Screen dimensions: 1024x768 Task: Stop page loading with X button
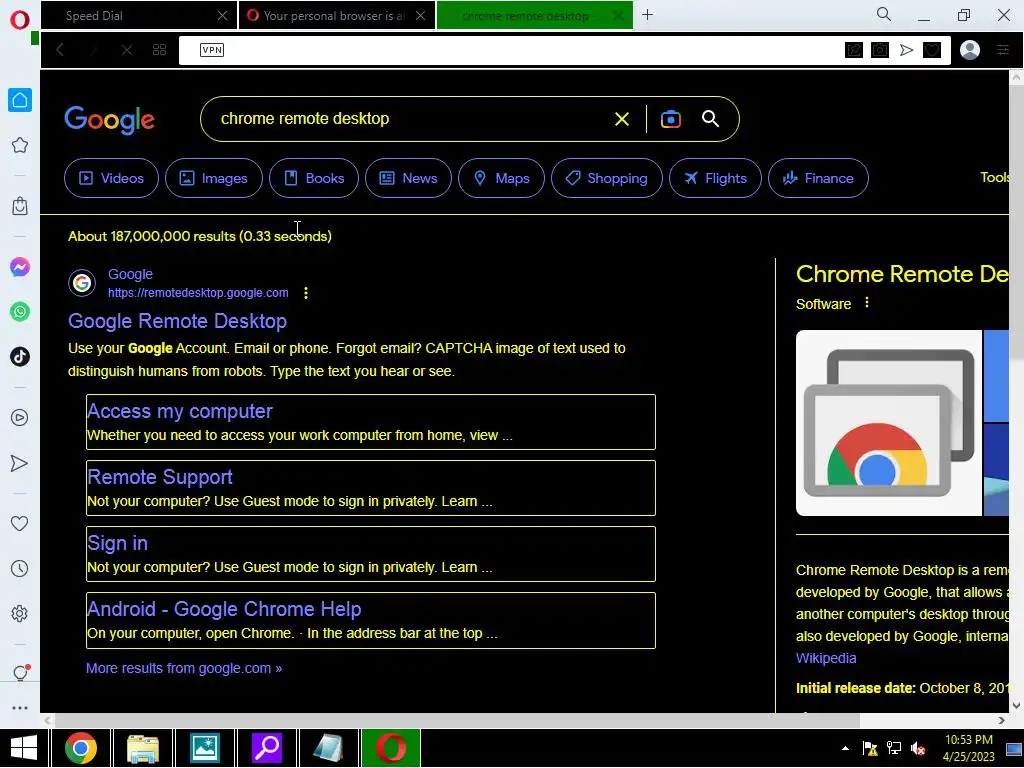pyautogui.click(x=127, y=50)
